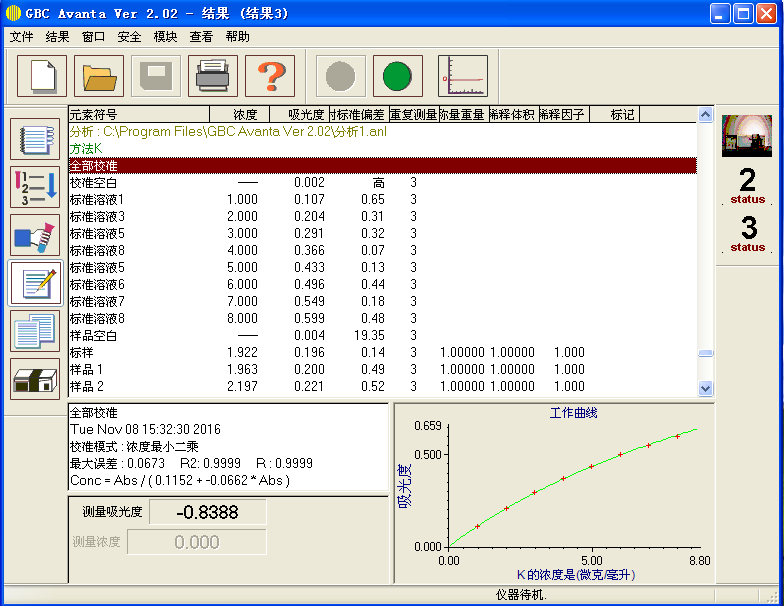Select the highlighted 全部校准 row
The image size is (784, 606).
click(x=382, y=166)
